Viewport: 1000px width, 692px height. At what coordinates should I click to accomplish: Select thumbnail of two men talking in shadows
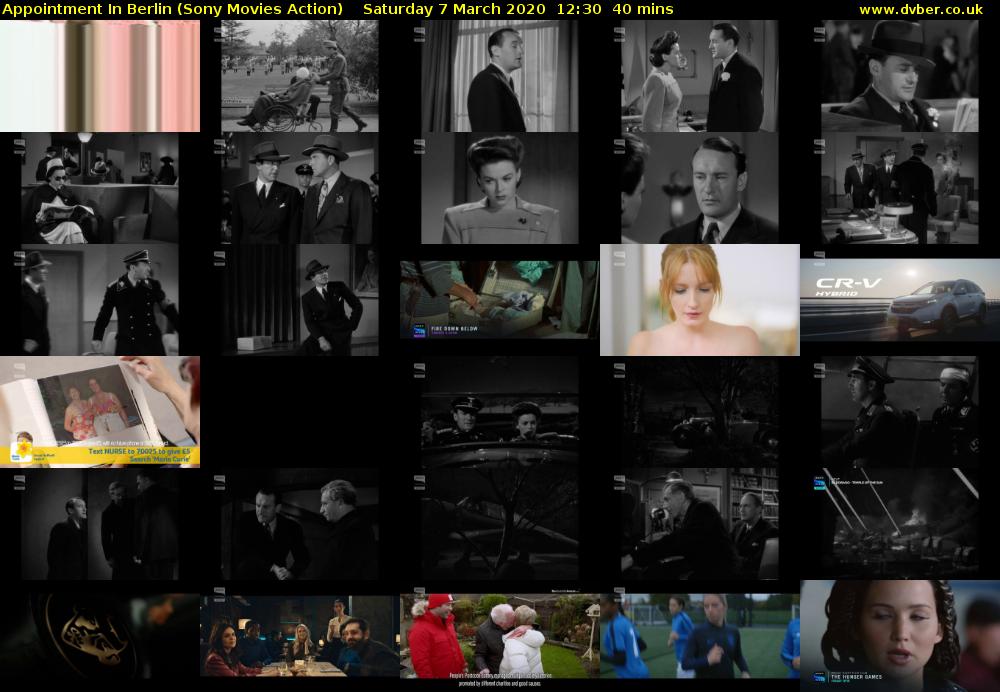pos(300,524)
